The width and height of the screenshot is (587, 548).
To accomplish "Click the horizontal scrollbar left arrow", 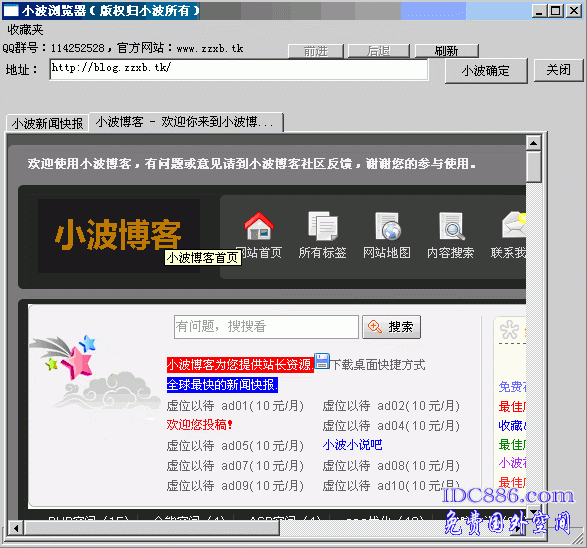I will (x=16, y=529).
